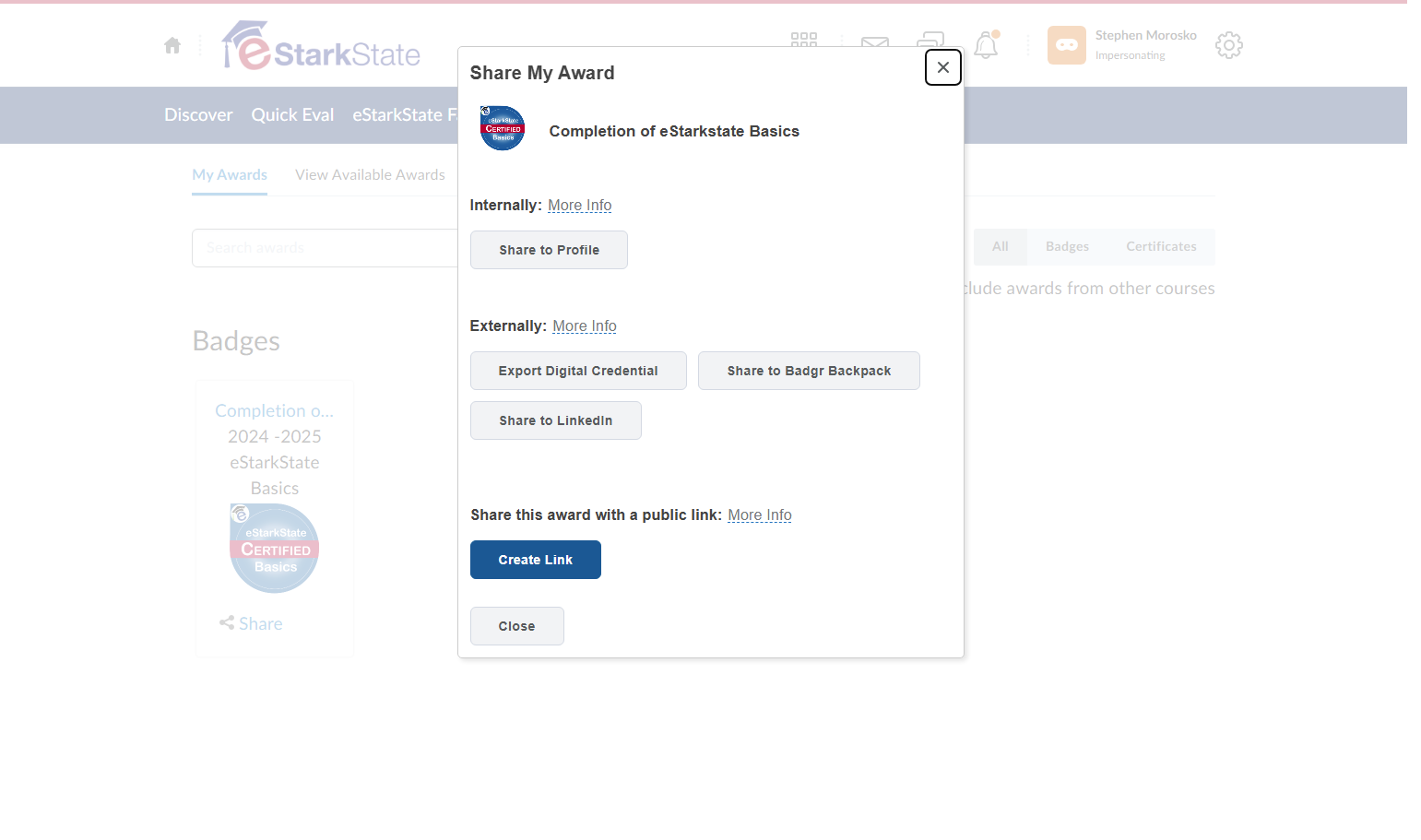The image size is (1421, 840).
Task: Select the All filter tab
Action: point(1001,247)
